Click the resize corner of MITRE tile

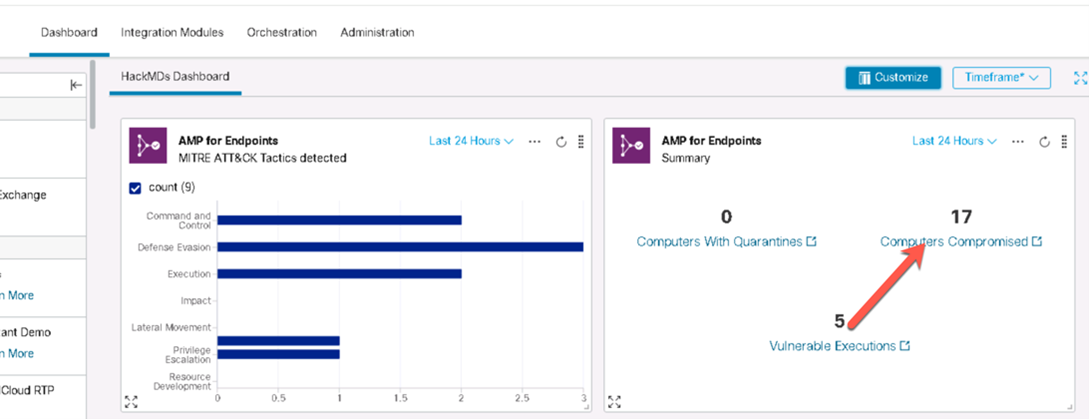(587, 408)
